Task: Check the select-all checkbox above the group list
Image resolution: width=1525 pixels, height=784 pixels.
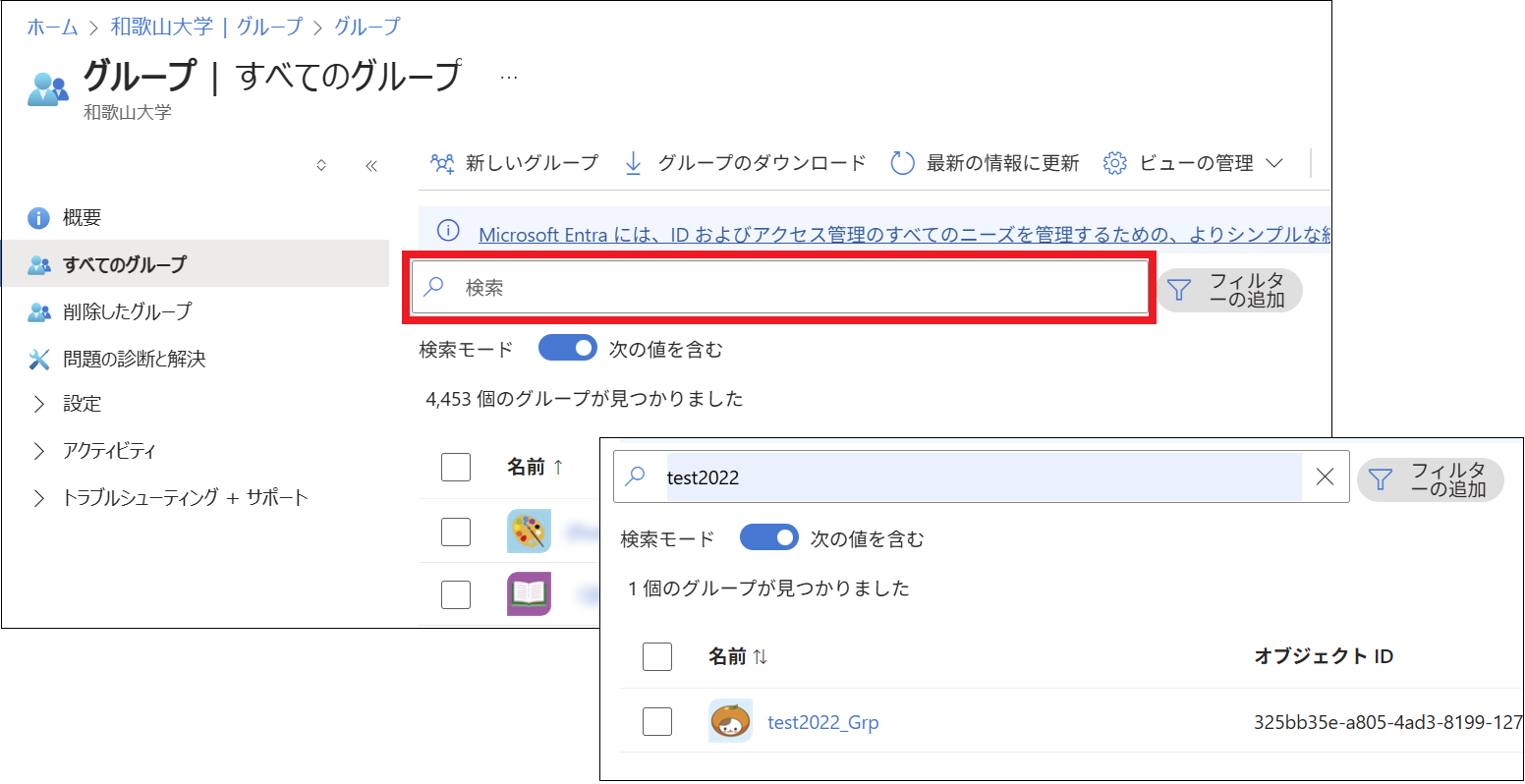Action: (657, 656)
